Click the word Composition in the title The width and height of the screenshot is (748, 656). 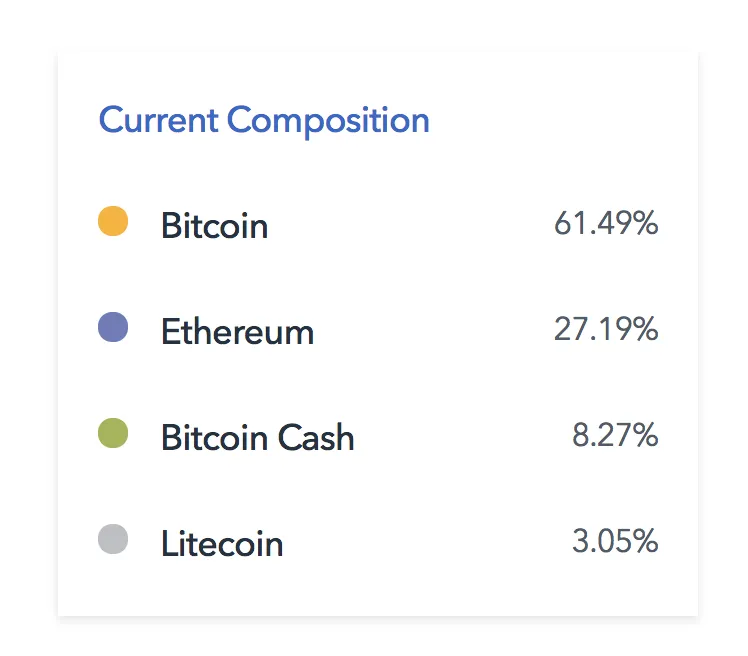coord(328,122)
